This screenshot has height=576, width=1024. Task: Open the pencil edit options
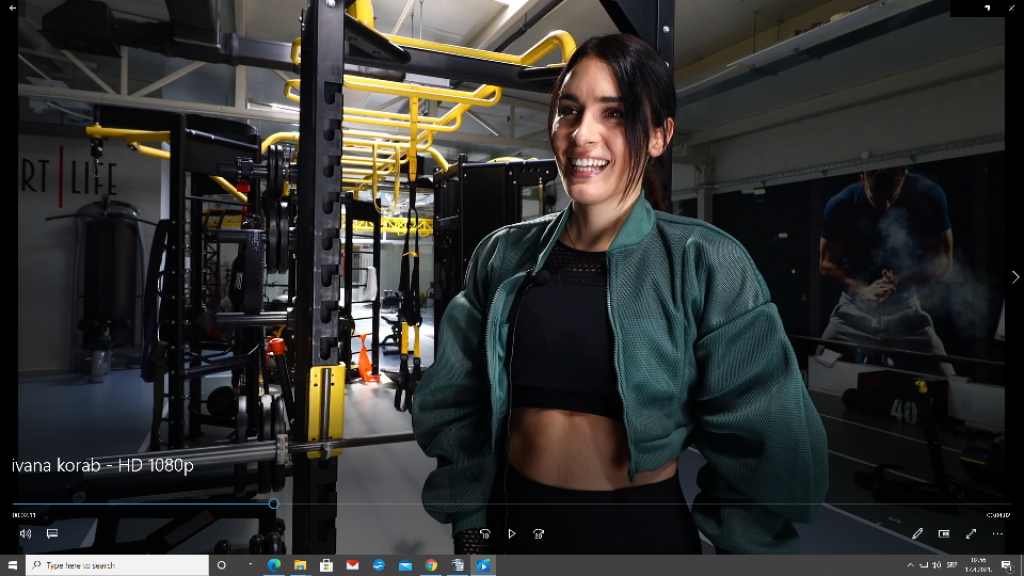click(917, 534)
